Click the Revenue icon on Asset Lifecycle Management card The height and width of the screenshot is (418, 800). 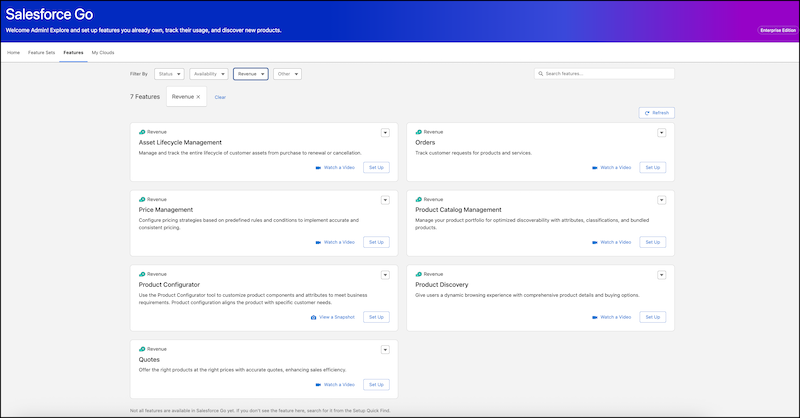click(x=142, y=132)
